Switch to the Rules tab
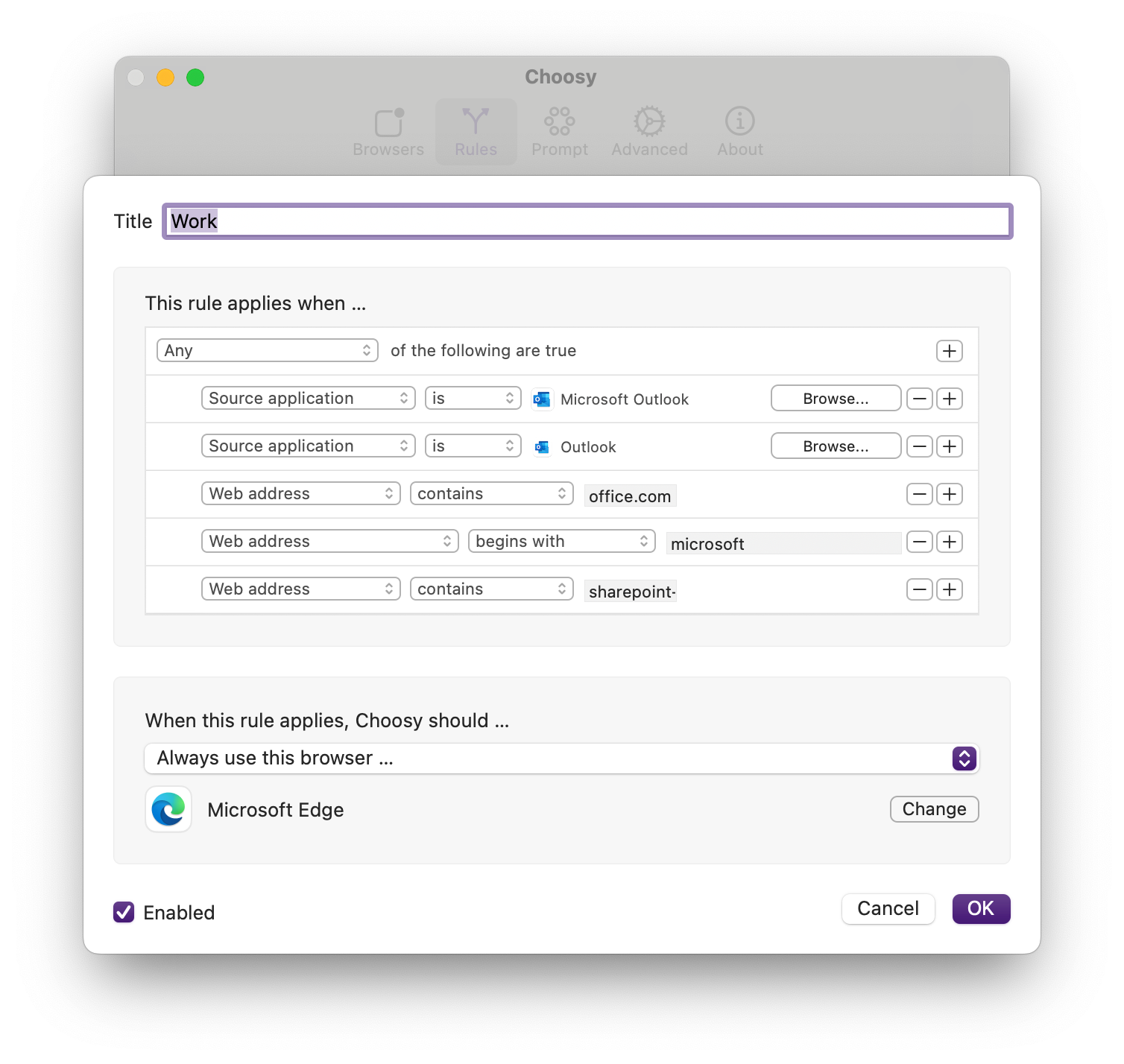This screenshot has height=1064, width=1124. [476, 132]
